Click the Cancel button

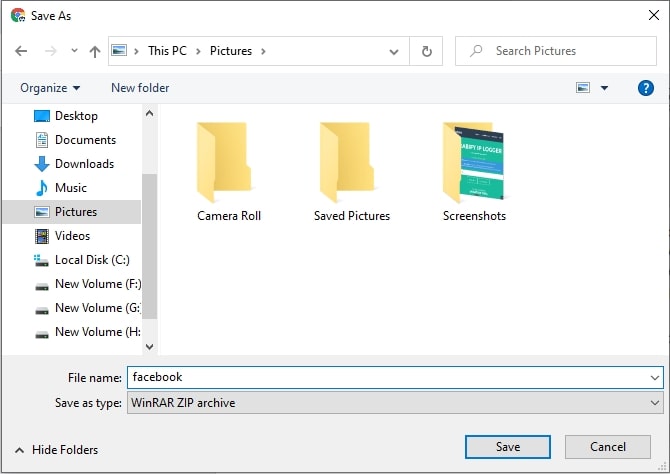[608, 447]
